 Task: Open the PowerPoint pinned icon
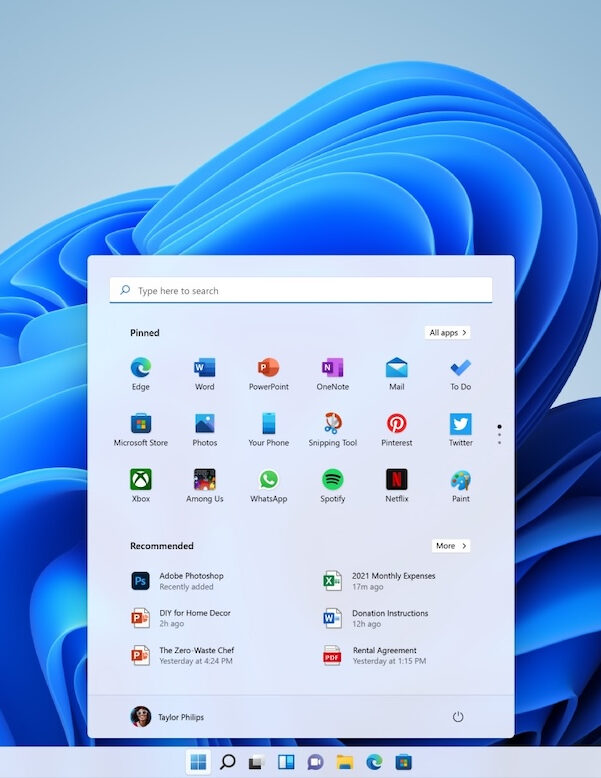[x=268, y=368]
